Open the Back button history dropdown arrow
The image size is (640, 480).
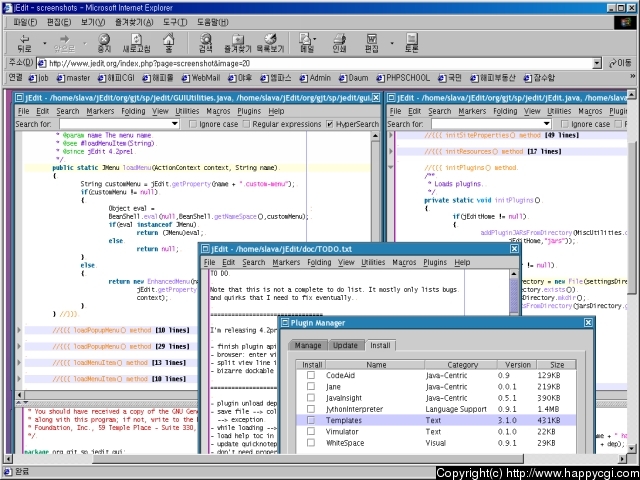click(x=45, y=43)
